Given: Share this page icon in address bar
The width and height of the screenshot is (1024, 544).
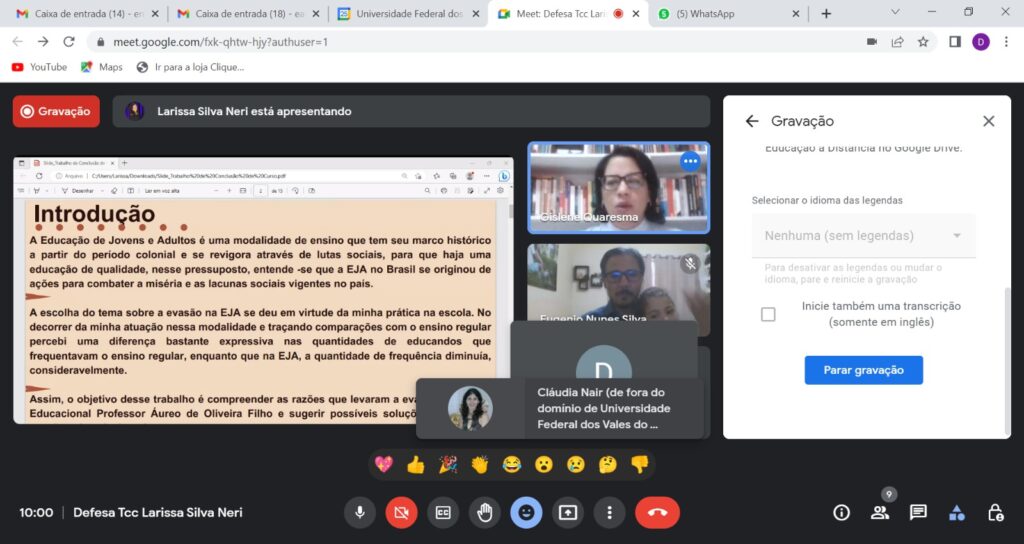Looking at the screenshot, I should pyautogui.click(x=897, y=42).
